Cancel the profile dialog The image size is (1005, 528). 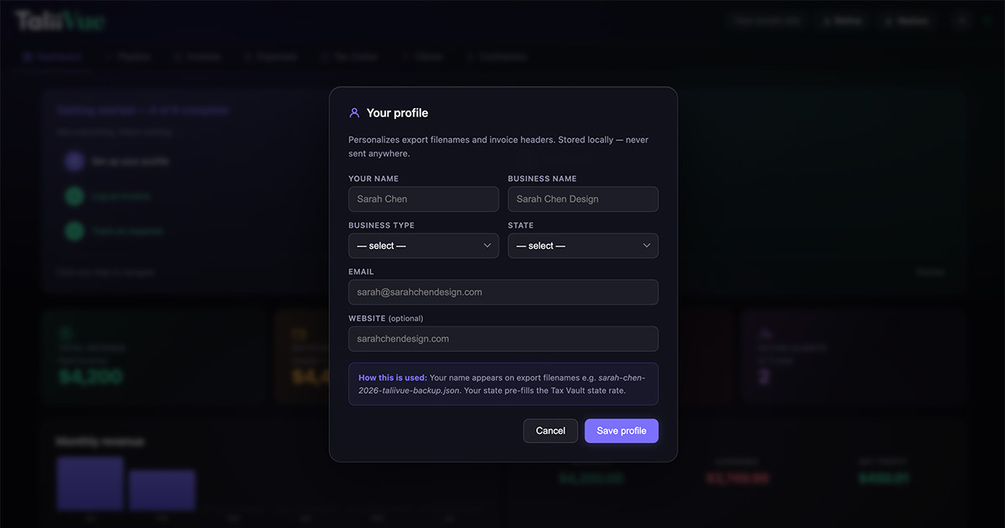[x=550, y=431]
